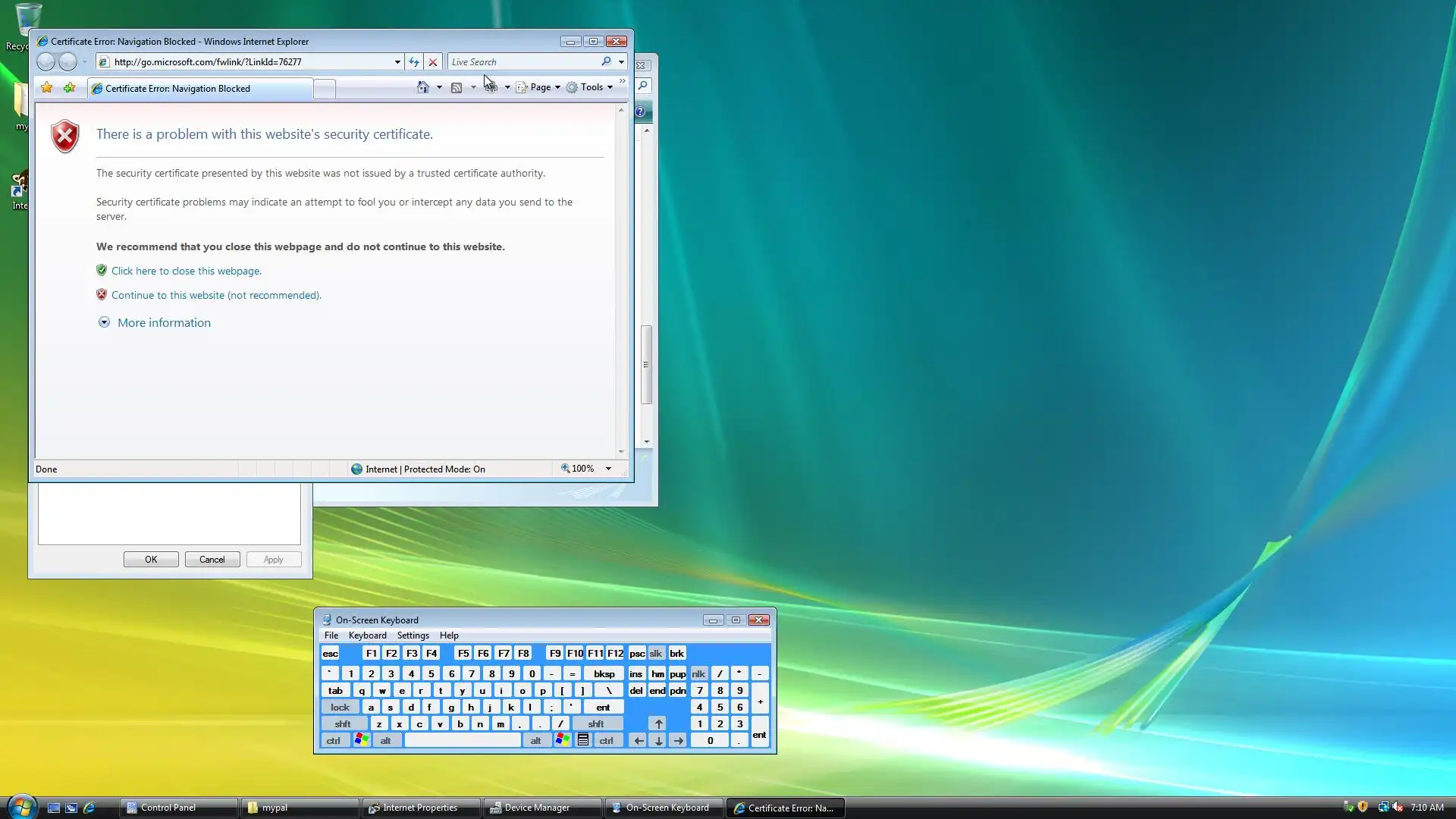Open Favorites Center star icon
The height and width of the screenshot is (819, 1456).
point(47,88)
